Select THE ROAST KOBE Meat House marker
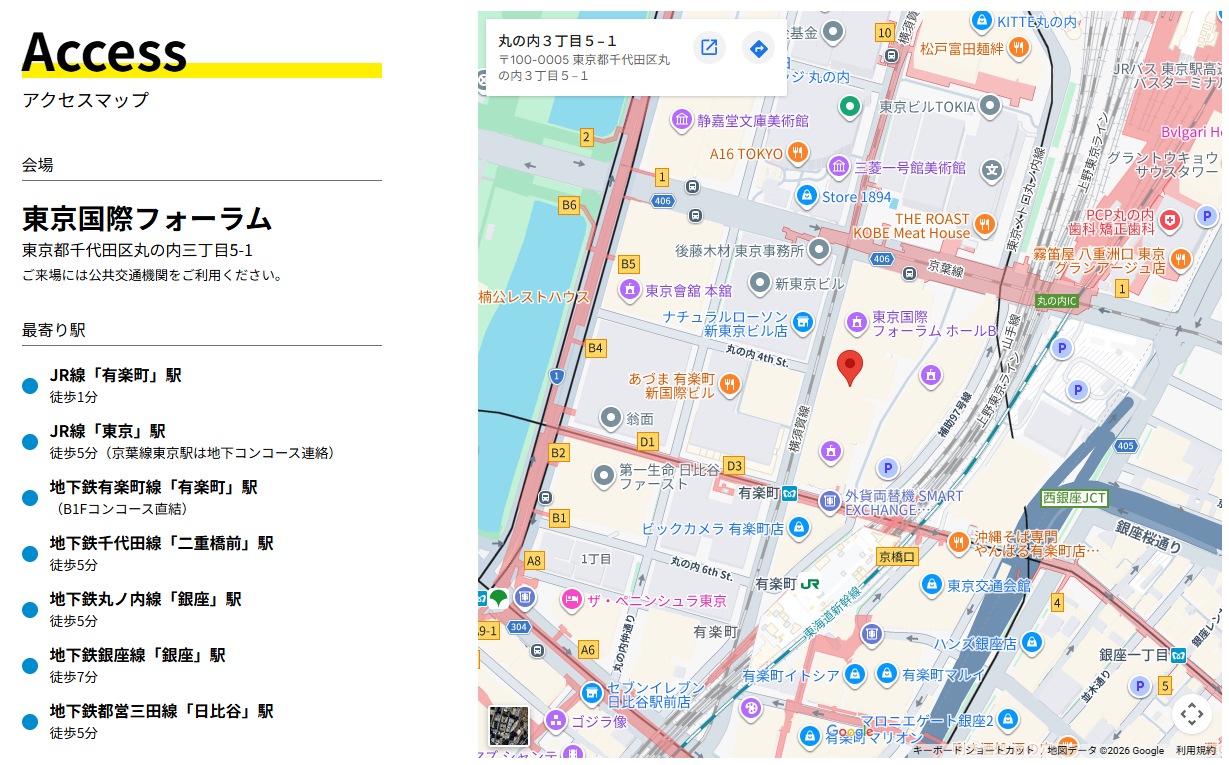 pos(985,224)
